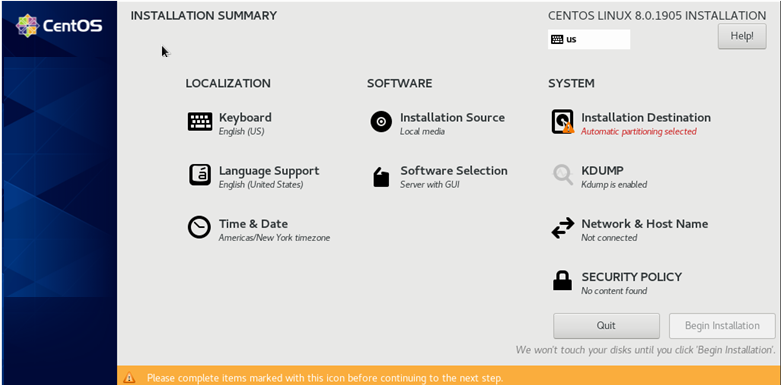Select the Software Selection heading

pyautogui.click(x=454, y=171)
